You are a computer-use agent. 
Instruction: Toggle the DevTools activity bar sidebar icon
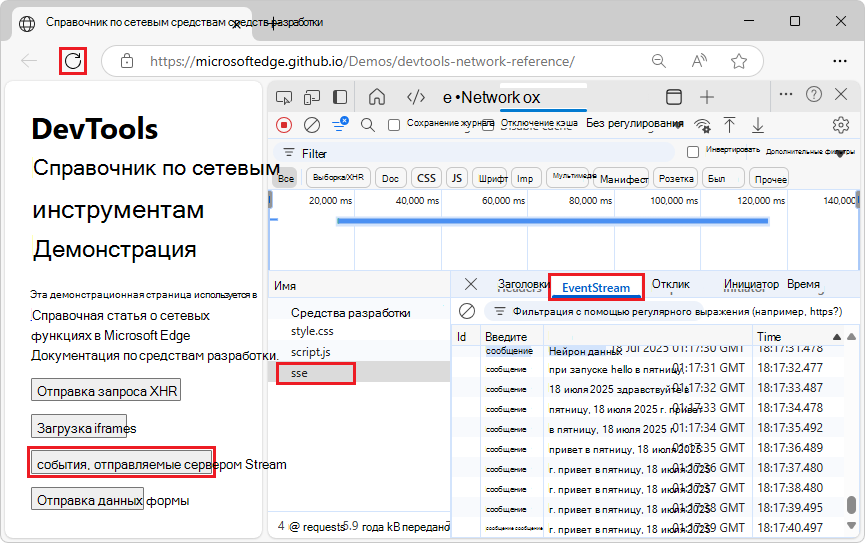pyautogui.click(x=340, y=98)
